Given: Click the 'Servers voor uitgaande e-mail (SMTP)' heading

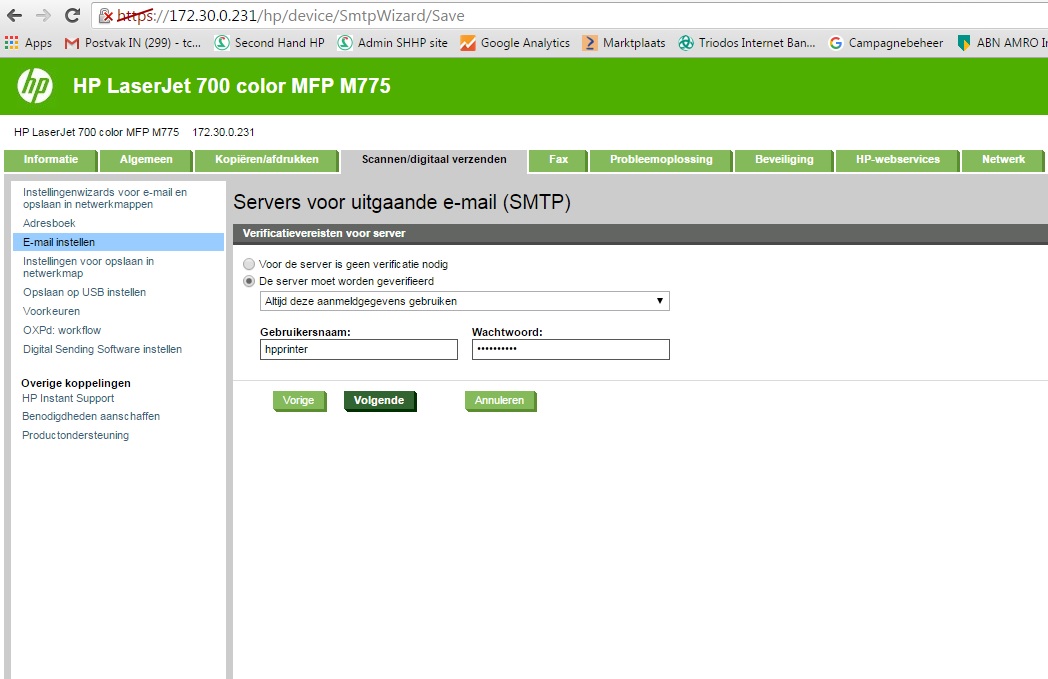Looking at the screenshot, I should (402, 202).
